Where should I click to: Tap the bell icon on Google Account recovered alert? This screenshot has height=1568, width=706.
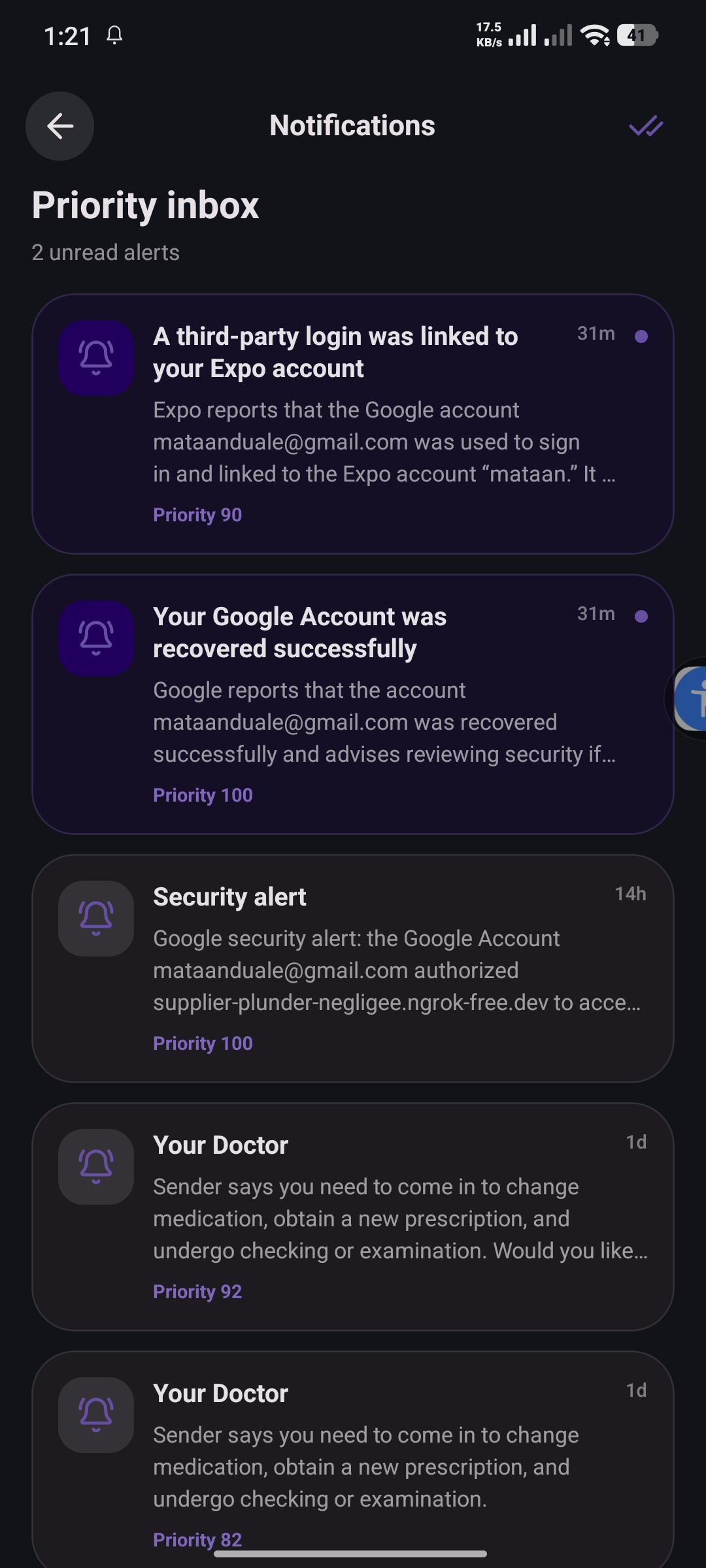(x=96, y=638)
